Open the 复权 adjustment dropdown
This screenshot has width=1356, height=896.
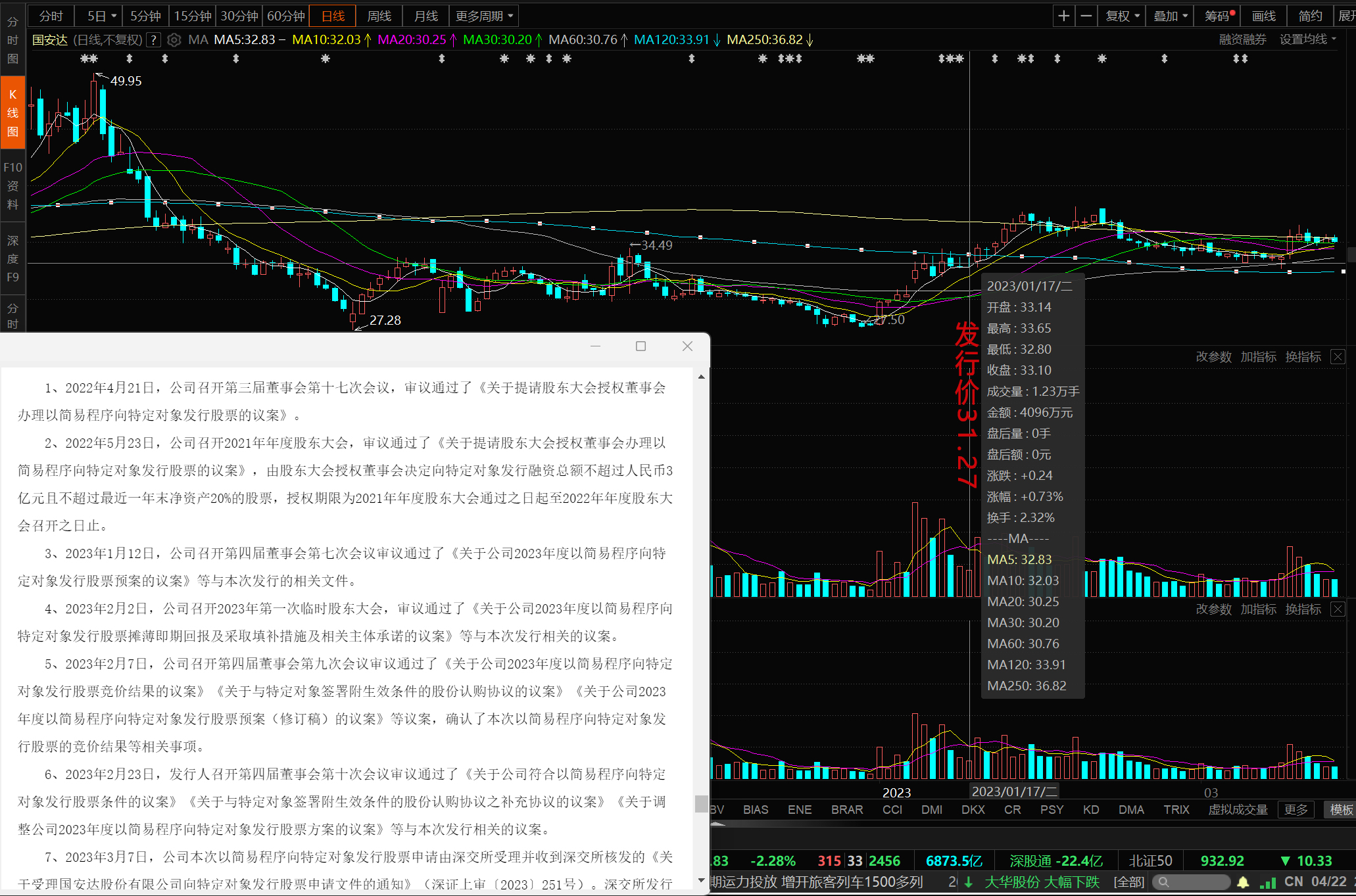pyautogui.click(x=1121, y=15)
